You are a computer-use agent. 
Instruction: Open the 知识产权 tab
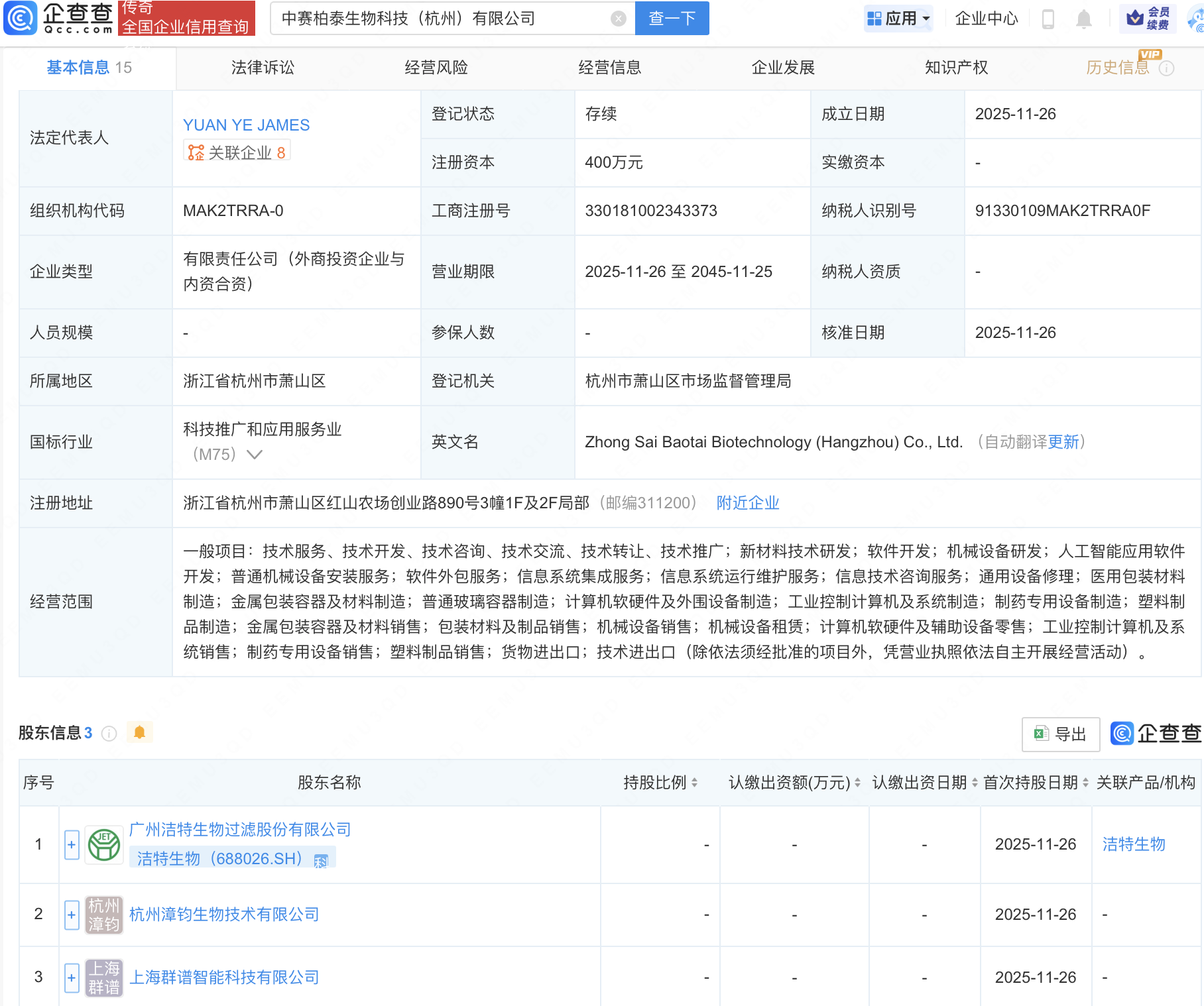point(956,67)
